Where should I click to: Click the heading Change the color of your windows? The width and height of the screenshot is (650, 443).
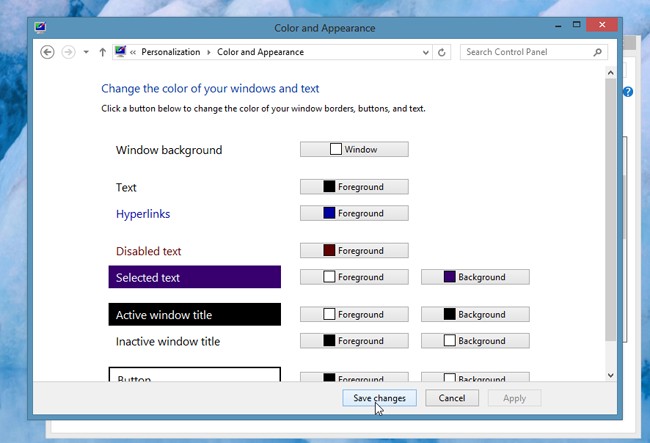click(210, 89)
